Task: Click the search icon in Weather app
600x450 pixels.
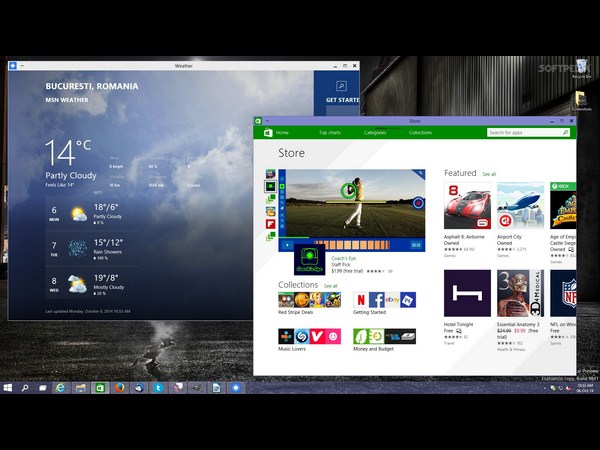Action: click(340, 87)
